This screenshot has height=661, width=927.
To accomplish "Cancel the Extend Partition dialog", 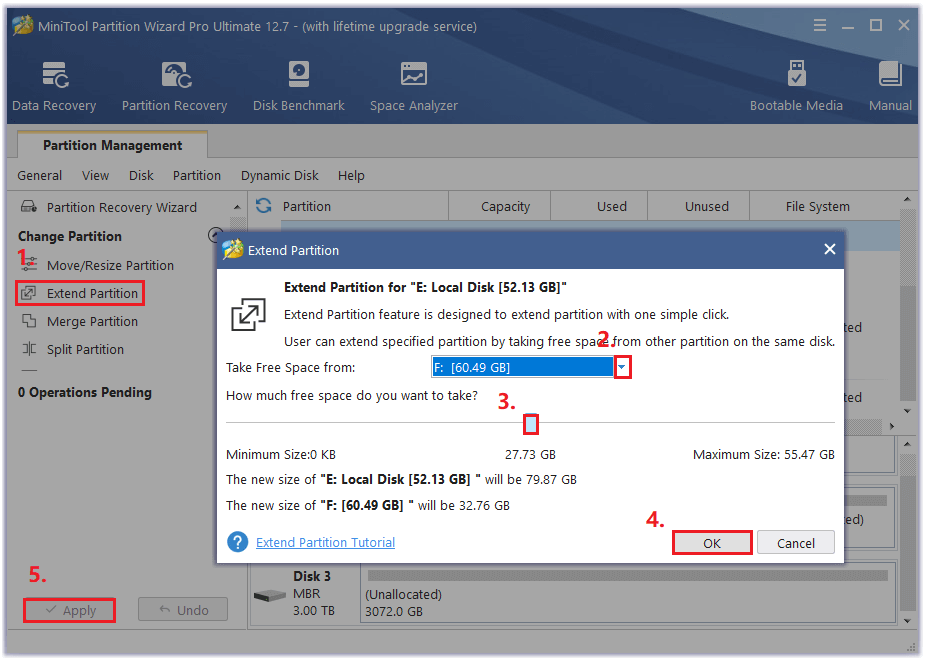I will point(796,543).
